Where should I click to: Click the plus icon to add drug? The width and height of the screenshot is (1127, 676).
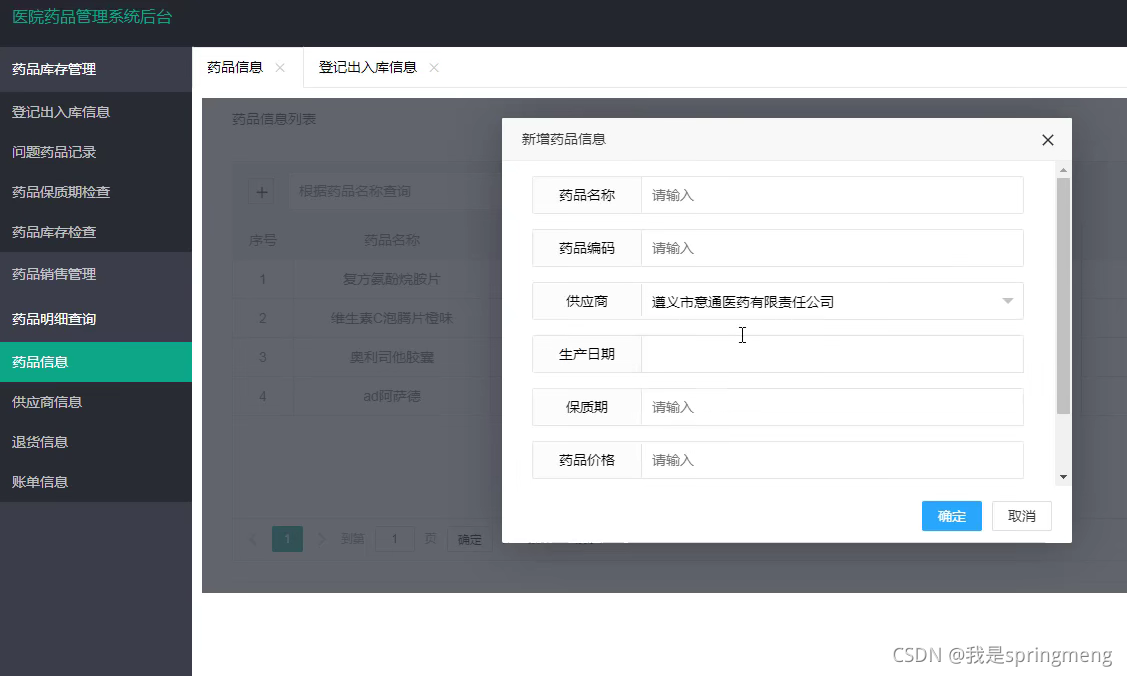[x=262, y=192]
